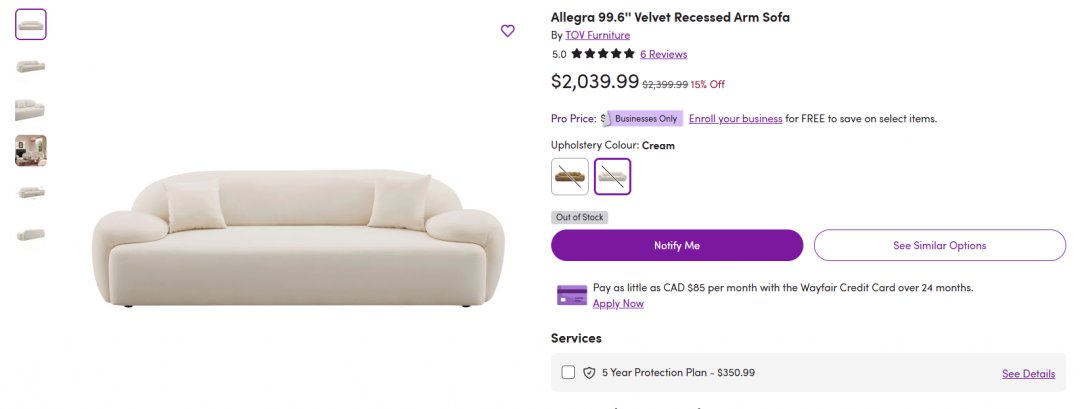Open See Details for protection plan
Viewport: 1080px width, 409px height.
click(x=1028, y=374)
